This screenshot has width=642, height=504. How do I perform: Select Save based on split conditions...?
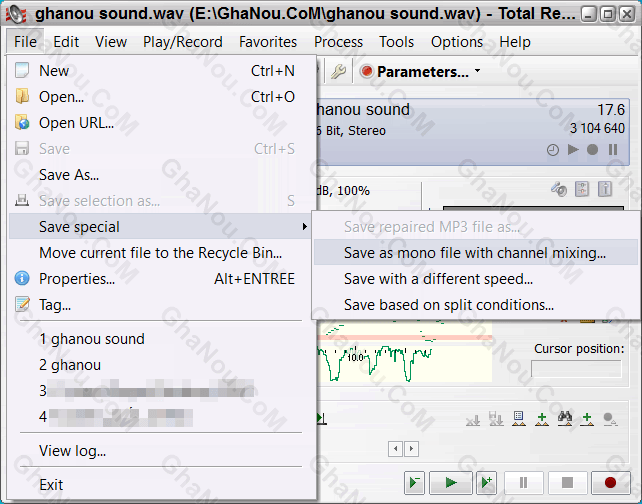coord(476,305)
